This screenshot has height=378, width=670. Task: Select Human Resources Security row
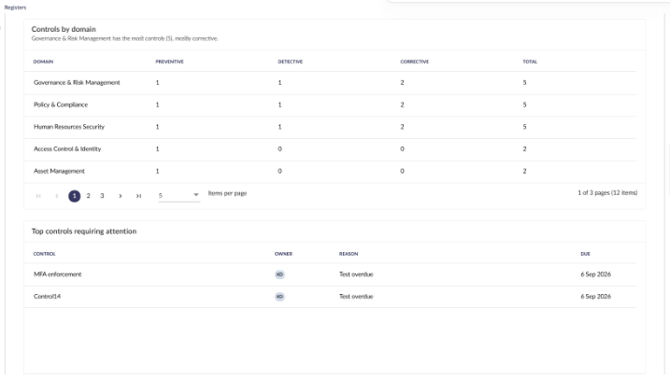point(330,127)
